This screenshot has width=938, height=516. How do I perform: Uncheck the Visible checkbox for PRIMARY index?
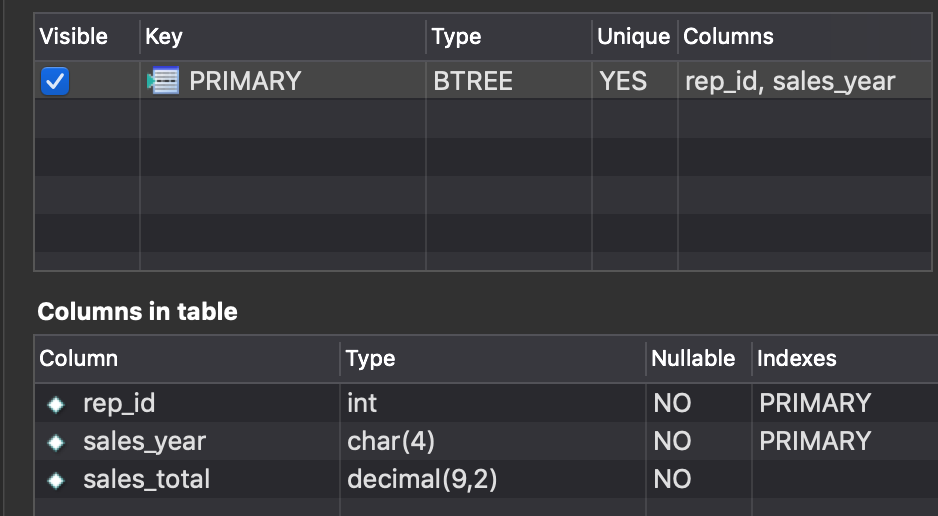click(55, 81)
